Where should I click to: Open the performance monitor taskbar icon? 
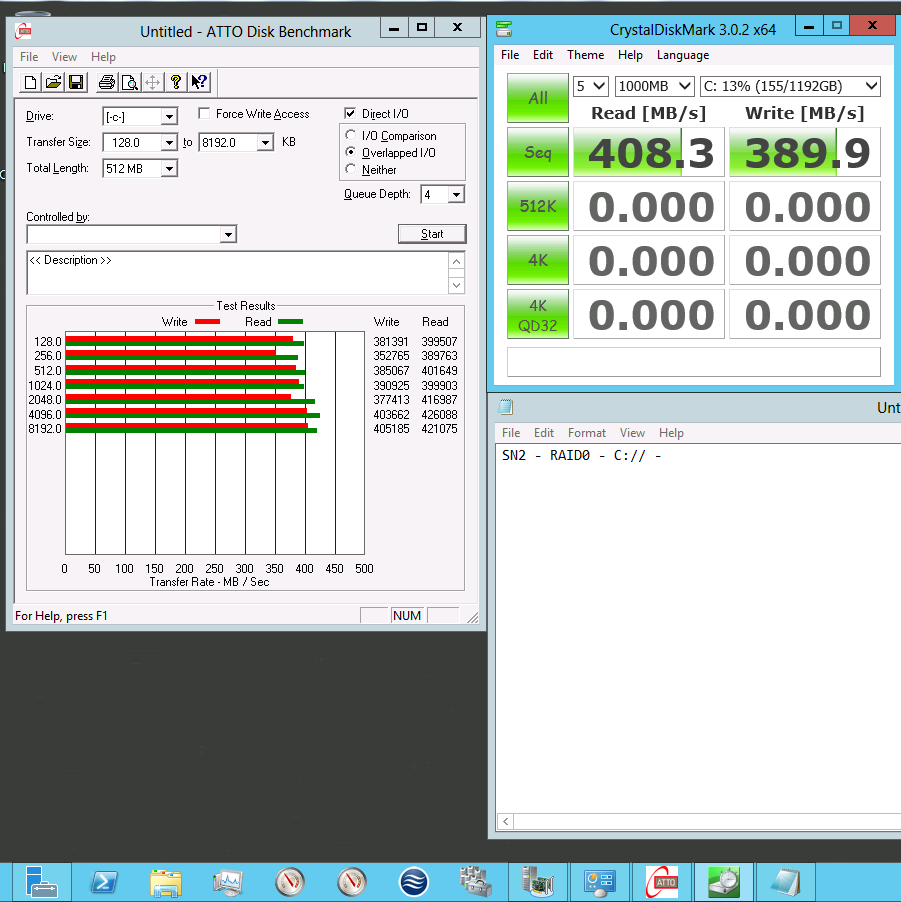click(x=228, y=881)
